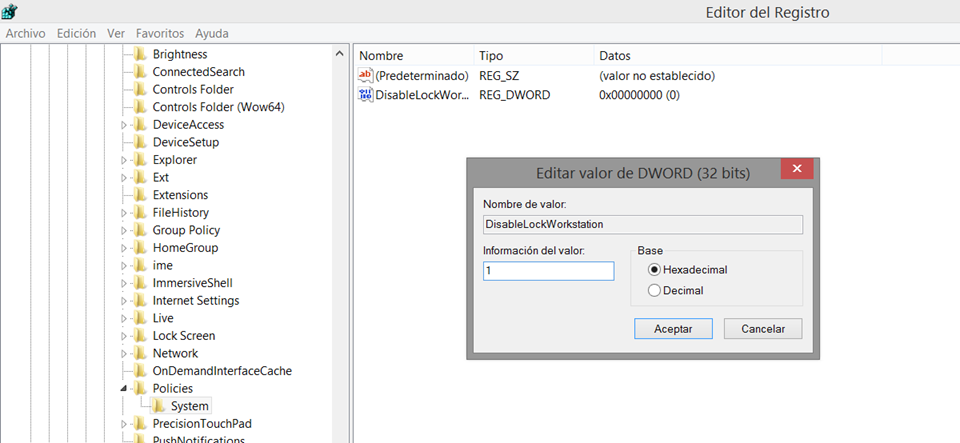Click the (valor no establecido) data cell
The width and height of the screenshot is (960, 443).
657,76
